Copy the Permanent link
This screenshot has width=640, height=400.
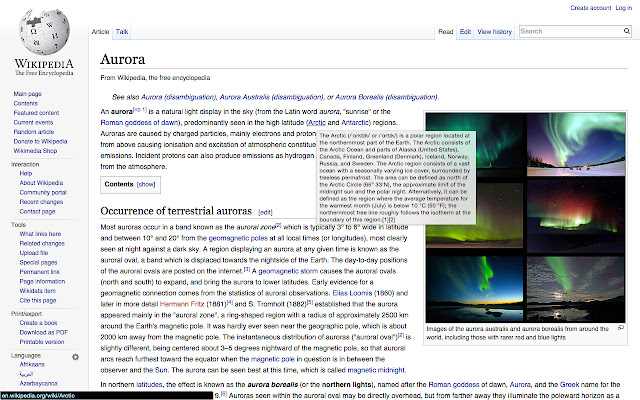pos(40,271)
